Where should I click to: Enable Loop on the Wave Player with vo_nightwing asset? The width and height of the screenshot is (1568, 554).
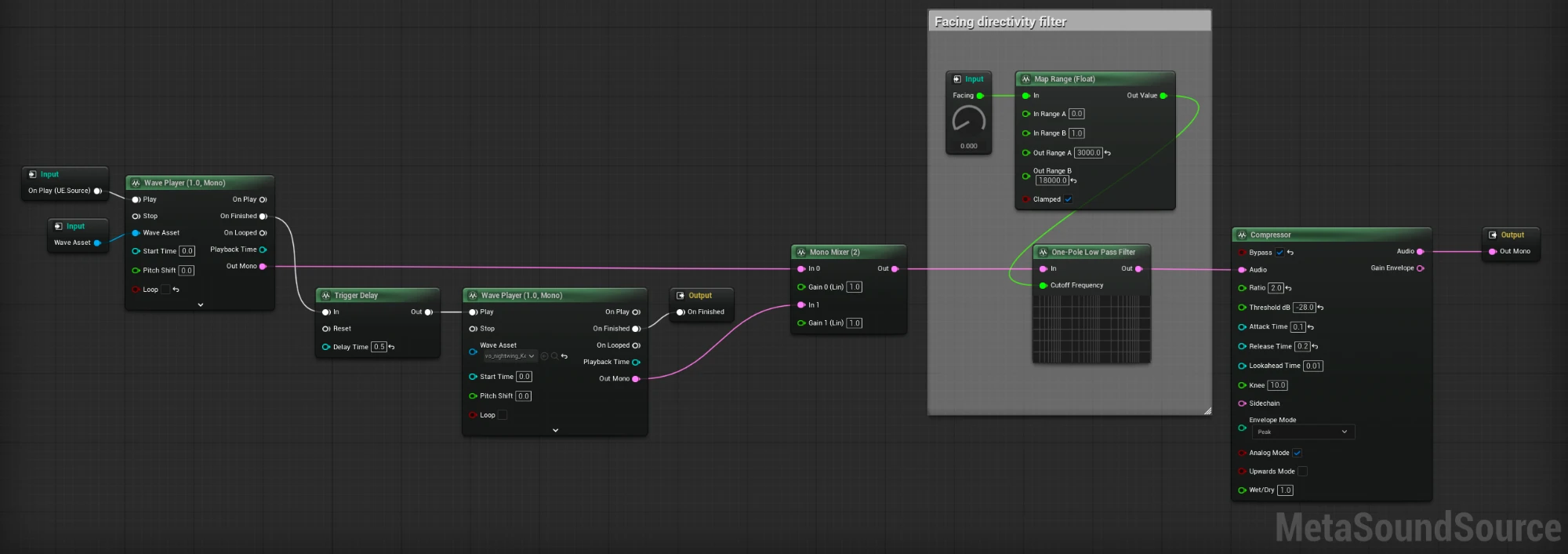pos(503,415)
